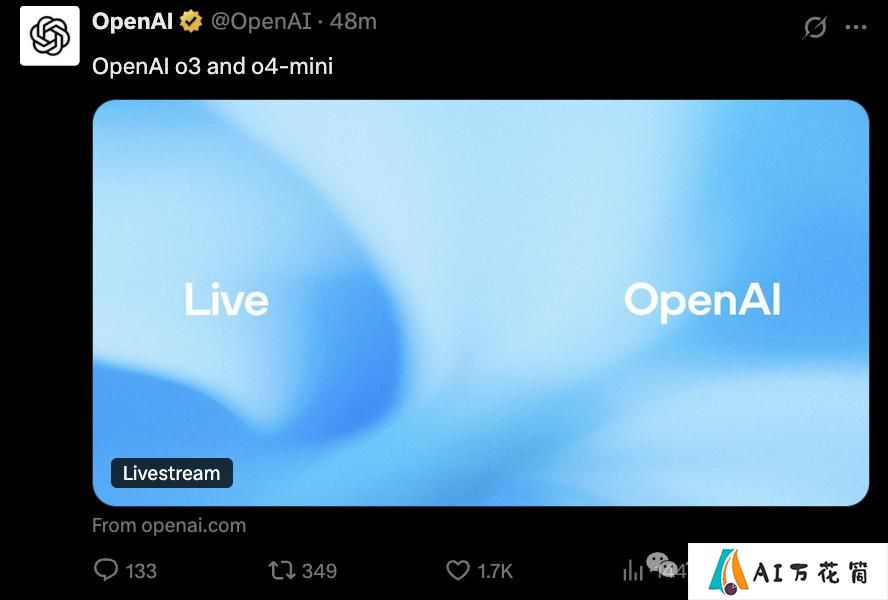
Task: Open the 48m timestamp permalink
Action: [x=353, y=22]
